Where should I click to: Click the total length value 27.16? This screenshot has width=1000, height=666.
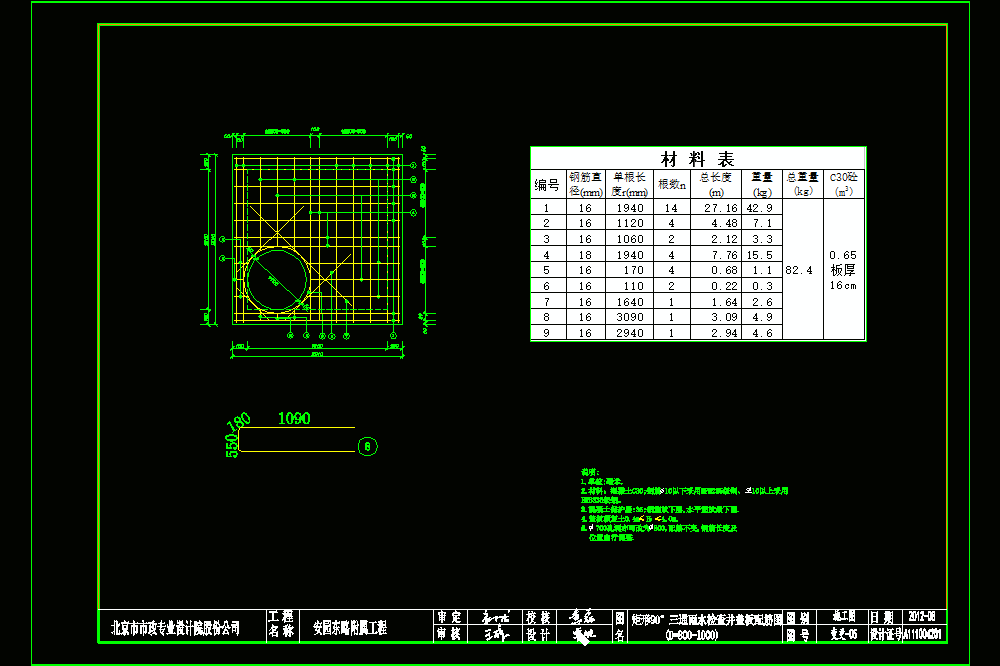pos(721,208)
